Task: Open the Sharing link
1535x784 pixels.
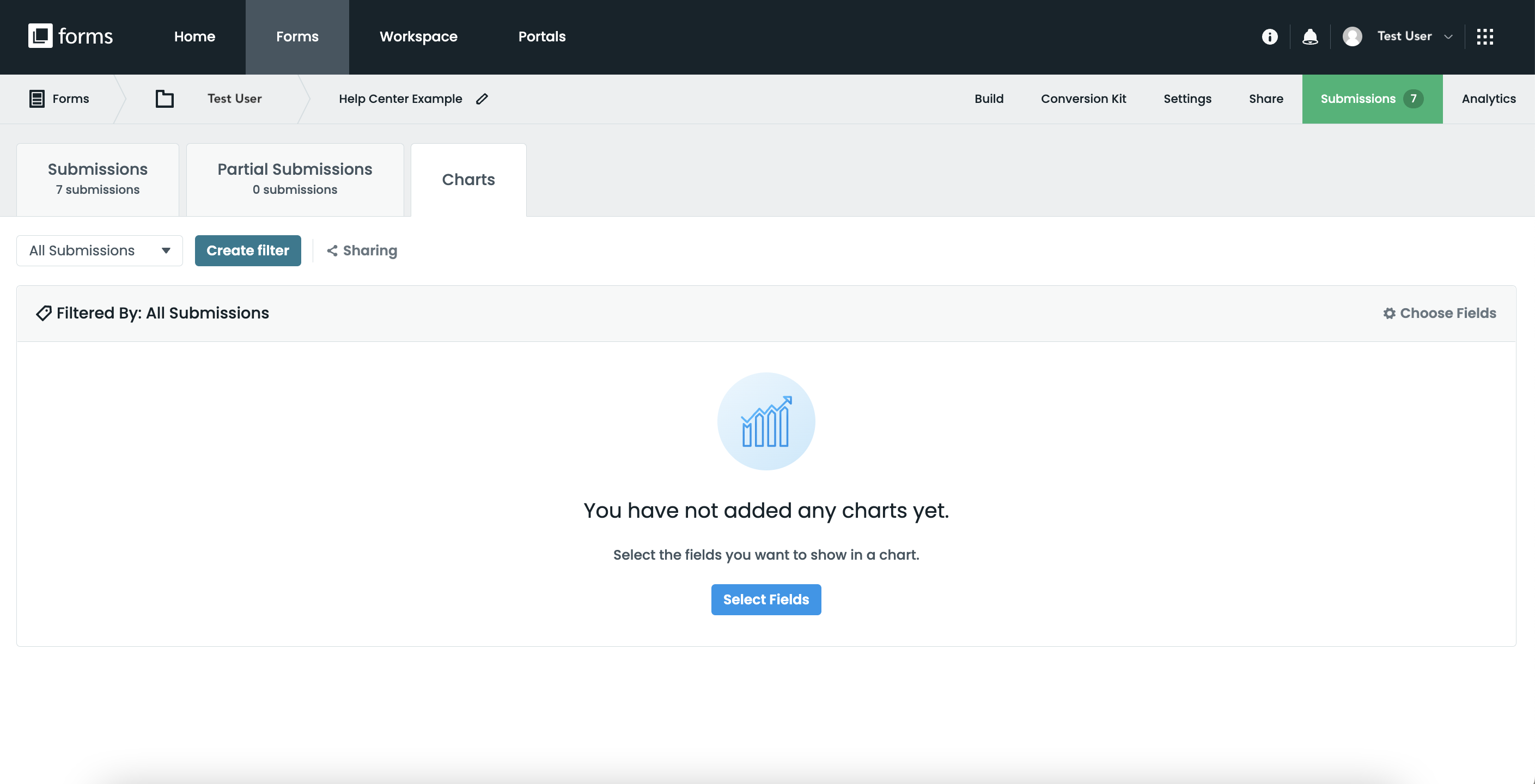Action: [362, 251]
